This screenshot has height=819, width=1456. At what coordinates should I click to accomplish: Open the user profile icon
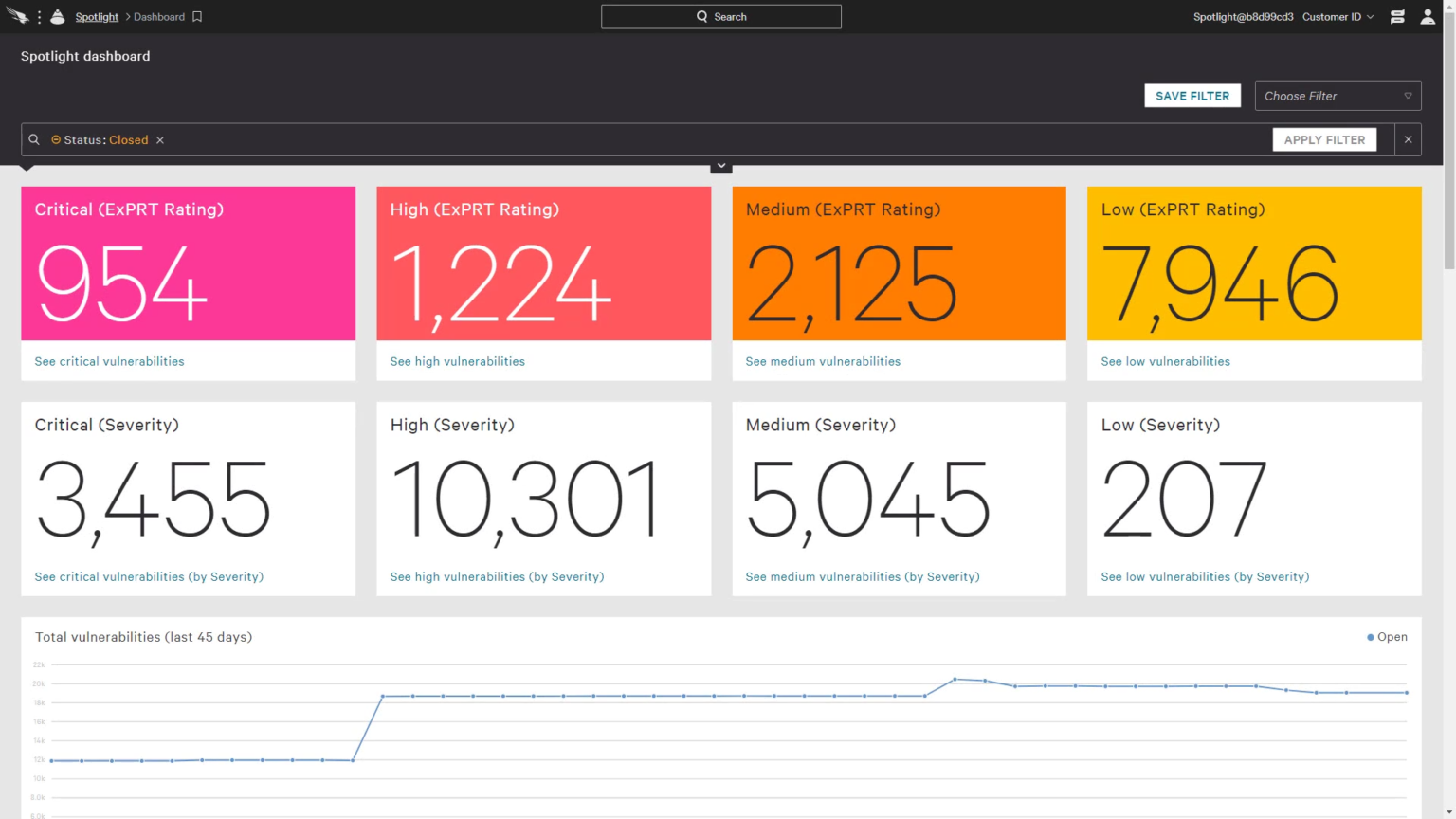[1428, 17]
